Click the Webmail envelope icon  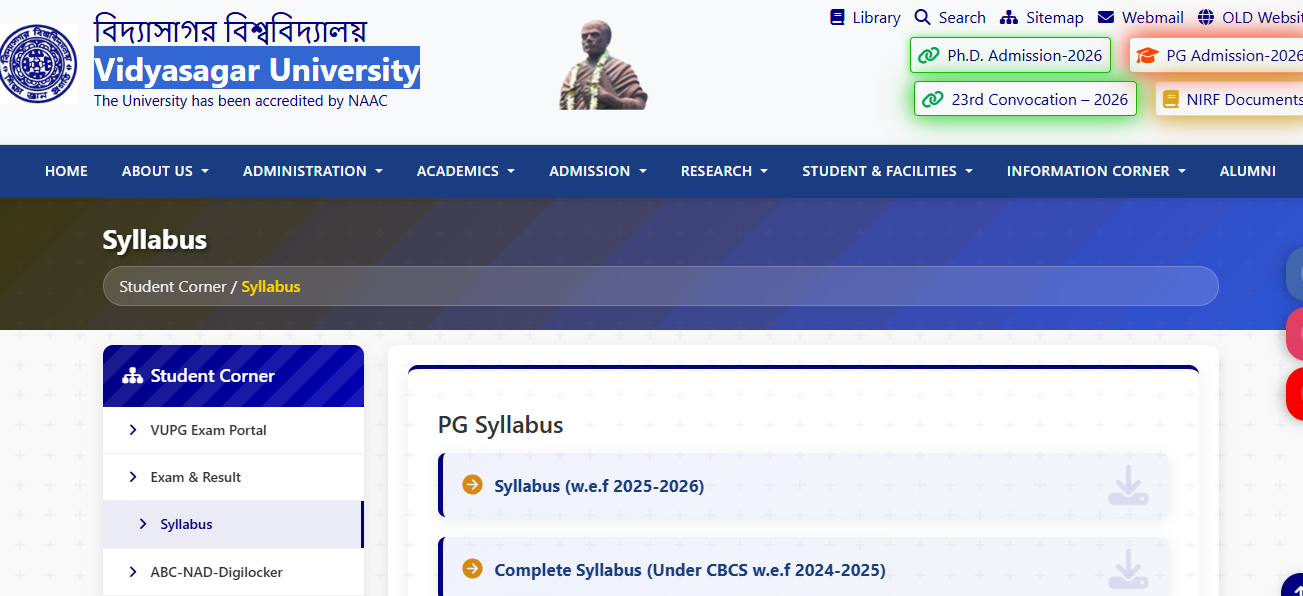[1106, 17]
